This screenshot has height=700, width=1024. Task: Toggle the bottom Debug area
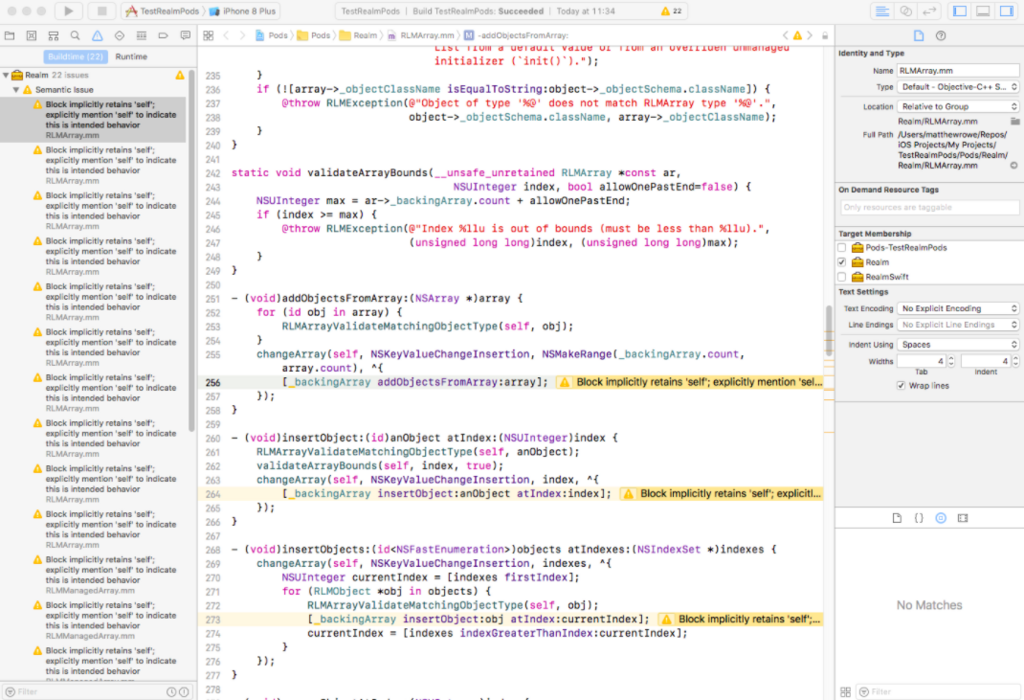983,11
